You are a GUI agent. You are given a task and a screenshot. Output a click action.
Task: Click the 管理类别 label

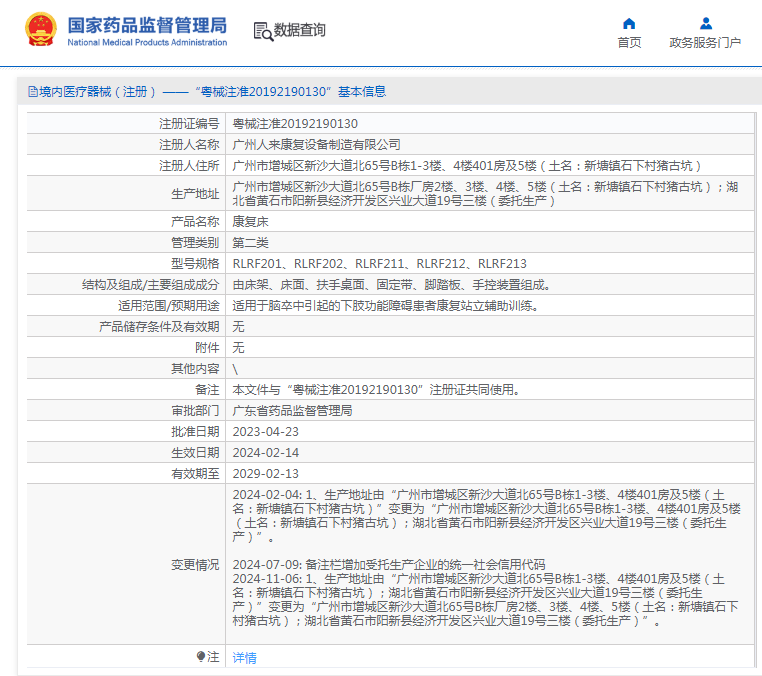pyautogui.click(x=195, y=243)
